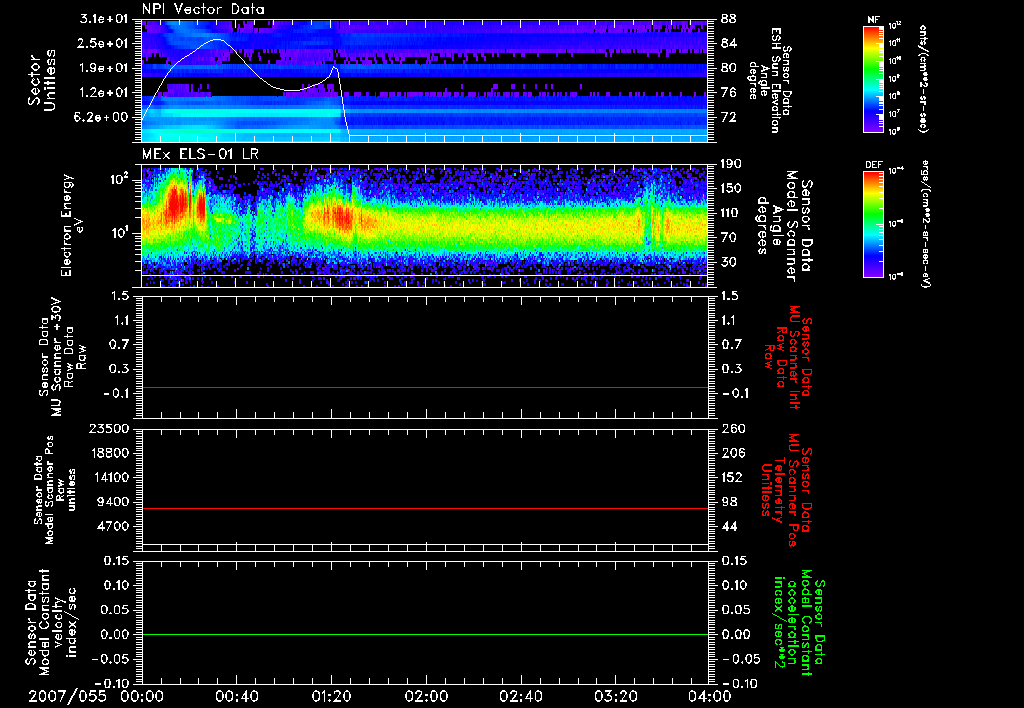Image resolution: width=1024 pixels, height=708 pixels.
Task: Click the '2007/055' date label
Action: [x=67, y=696]
